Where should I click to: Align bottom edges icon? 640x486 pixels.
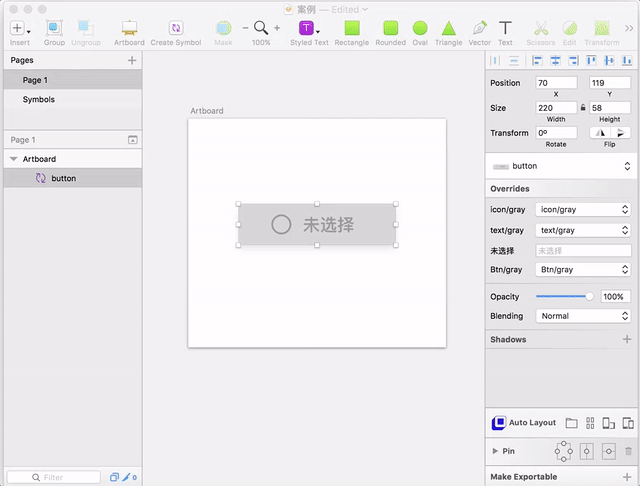point(627,61)
